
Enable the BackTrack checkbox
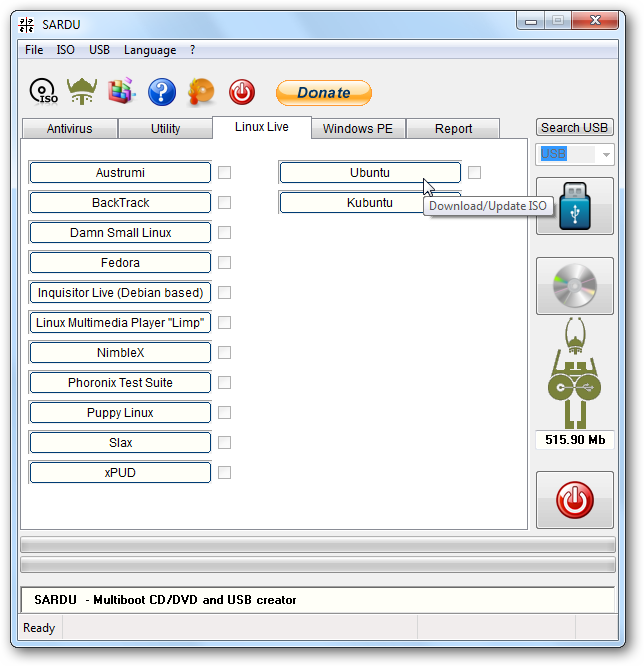(224, 203)
